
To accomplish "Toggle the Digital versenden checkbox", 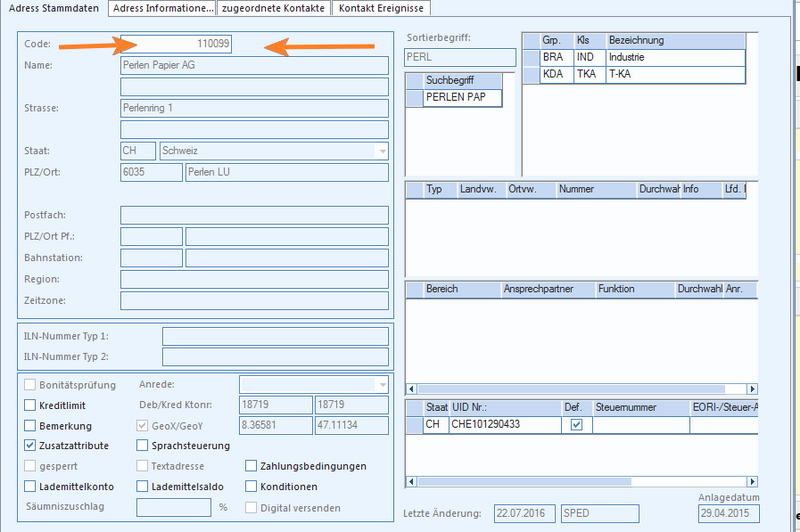I will (x=251, y=508).
